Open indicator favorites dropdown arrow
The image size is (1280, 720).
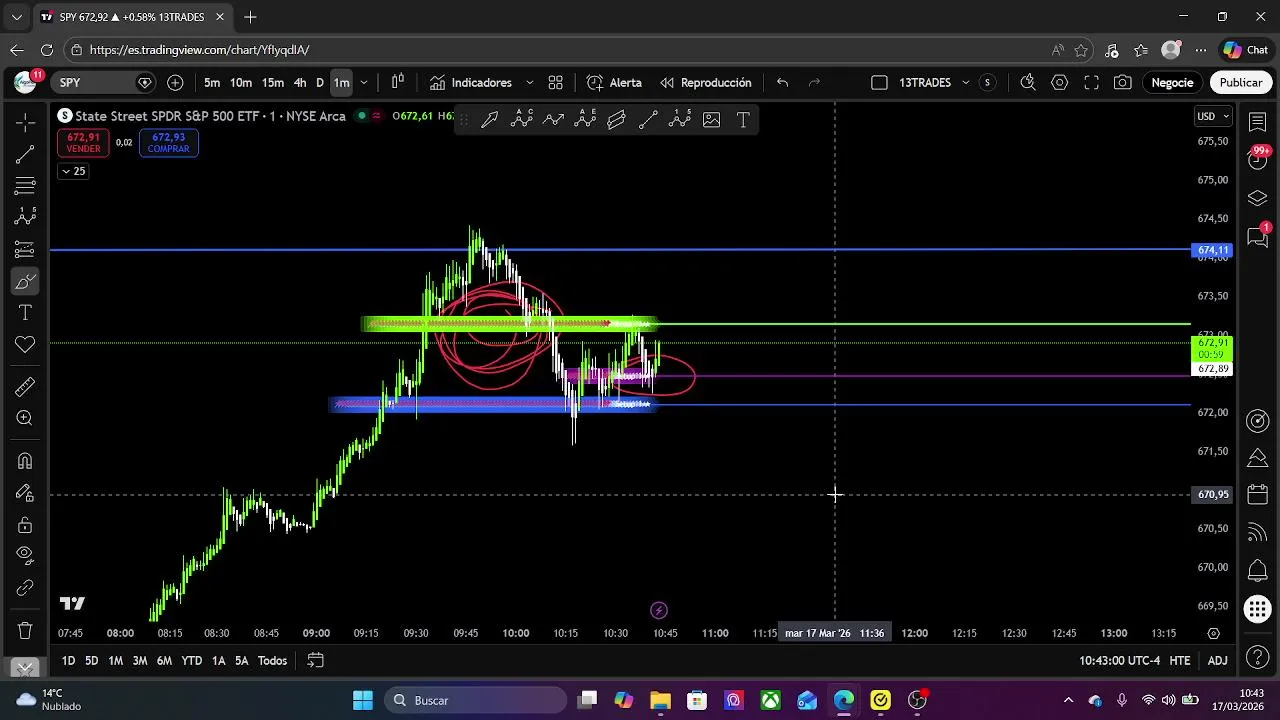point(530,83)
